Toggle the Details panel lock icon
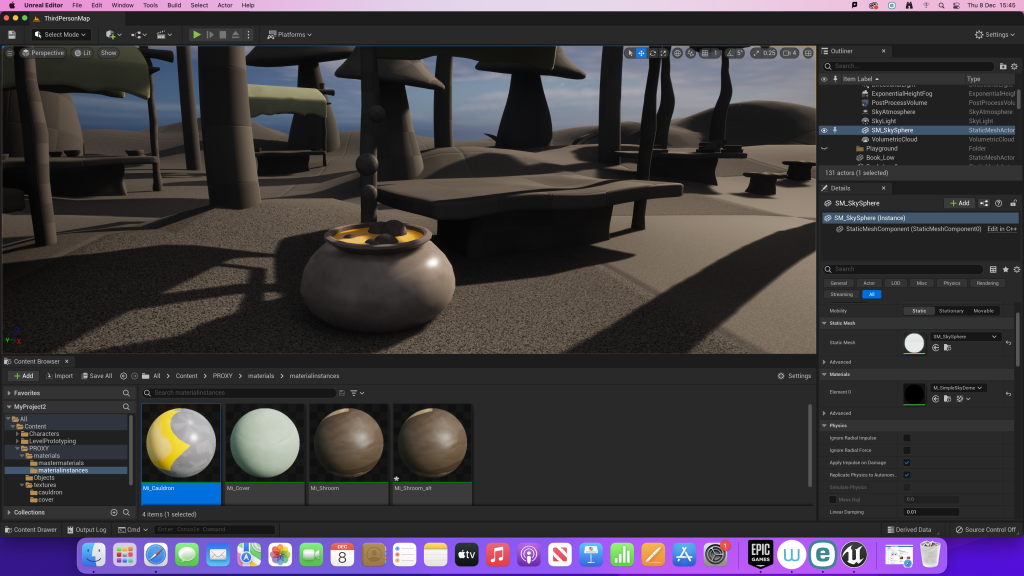This screenshot has width=1024, height=576. coord(1013,203)
